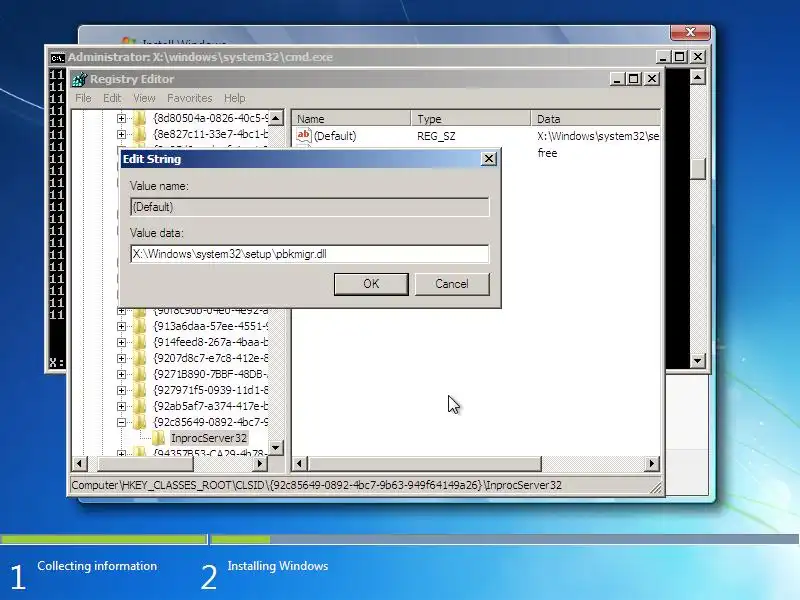
Task: Click the 'Installing Windows' step label
Action: tap(278, 566)
